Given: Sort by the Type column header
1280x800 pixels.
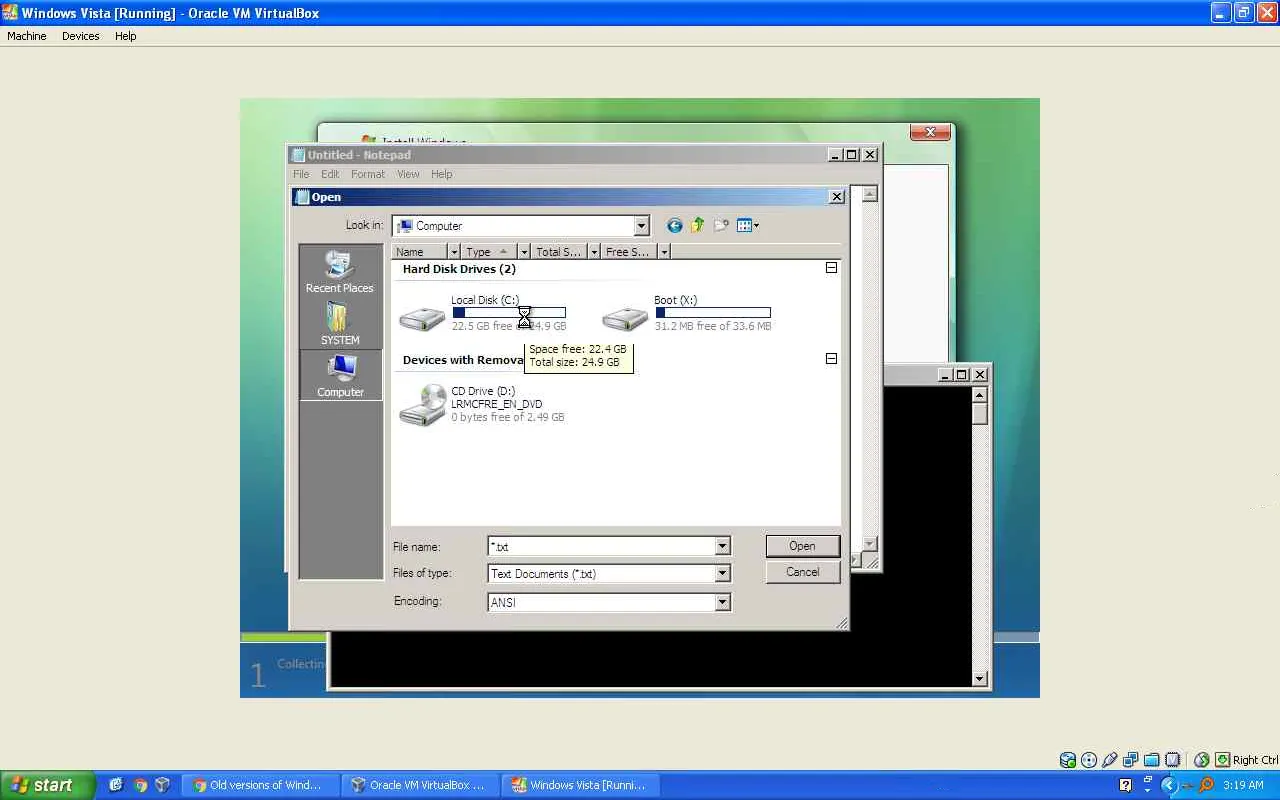Looking at the screenshot, I should (490, 252).
